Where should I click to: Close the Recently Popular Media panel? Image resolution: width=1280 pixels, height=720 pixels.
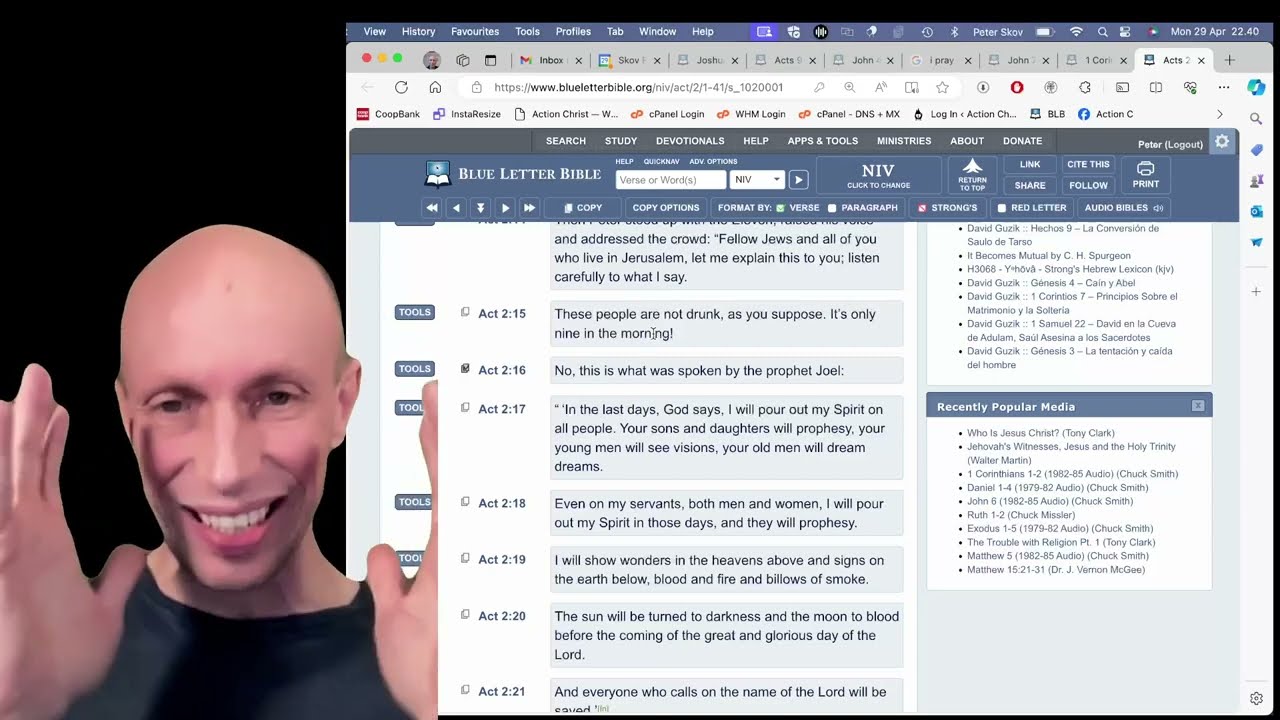(1198, 406)
